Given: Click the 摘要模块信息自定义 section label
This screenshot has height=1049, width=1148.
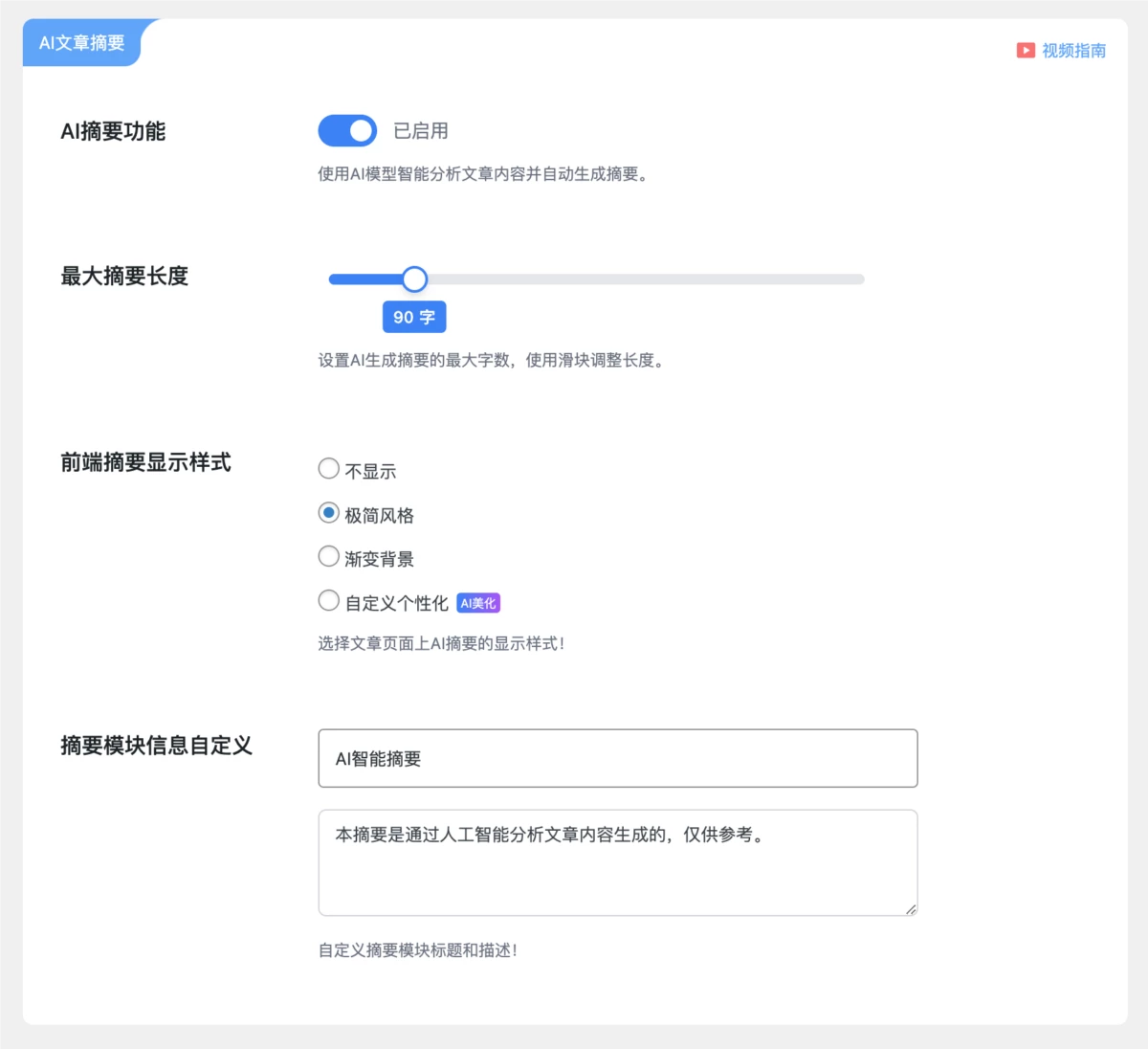Looking at the screenshot, I should click(156, 746).
